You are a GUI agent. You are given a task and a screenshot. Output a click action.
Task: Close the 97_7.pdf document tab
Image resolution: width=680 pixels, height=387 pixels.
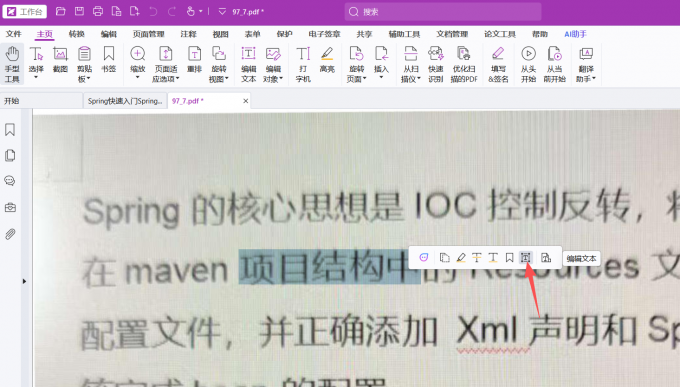(x=245, y=101)
